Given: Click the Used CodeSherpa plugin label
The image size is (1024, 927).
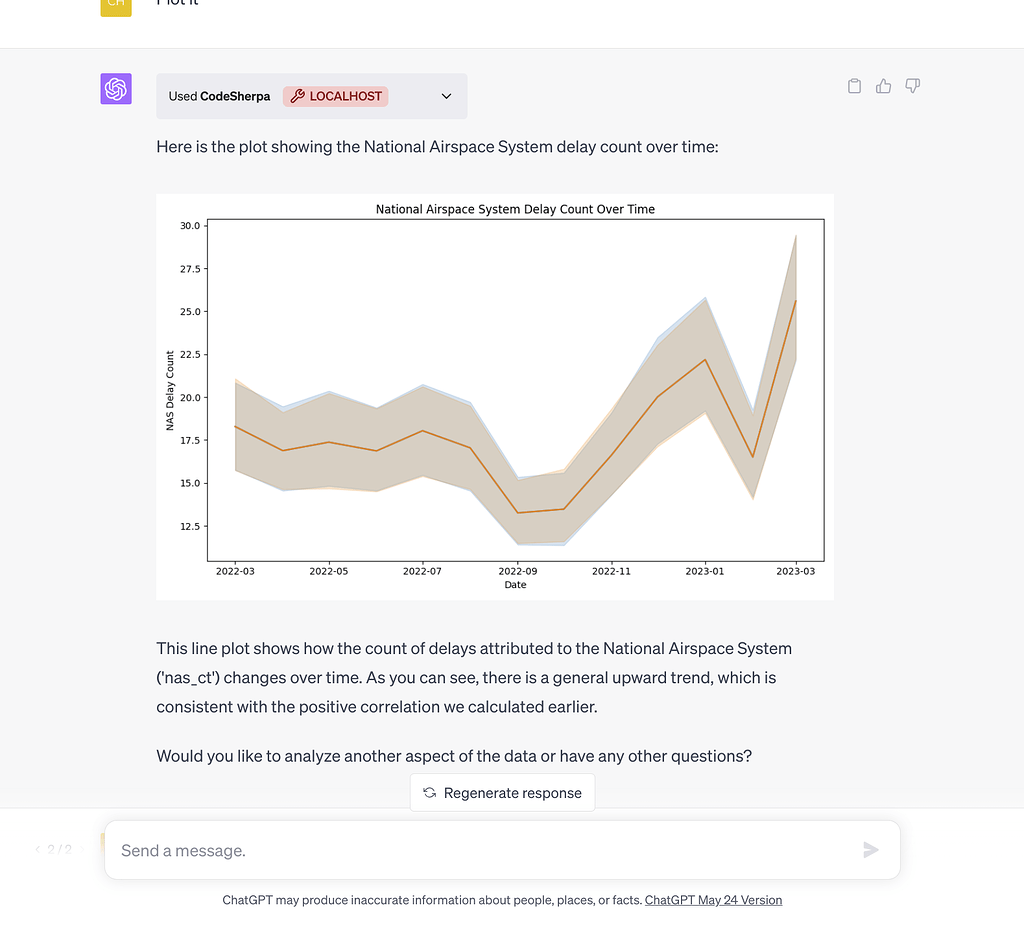Looking at the screenshot, I should (219, 96).
